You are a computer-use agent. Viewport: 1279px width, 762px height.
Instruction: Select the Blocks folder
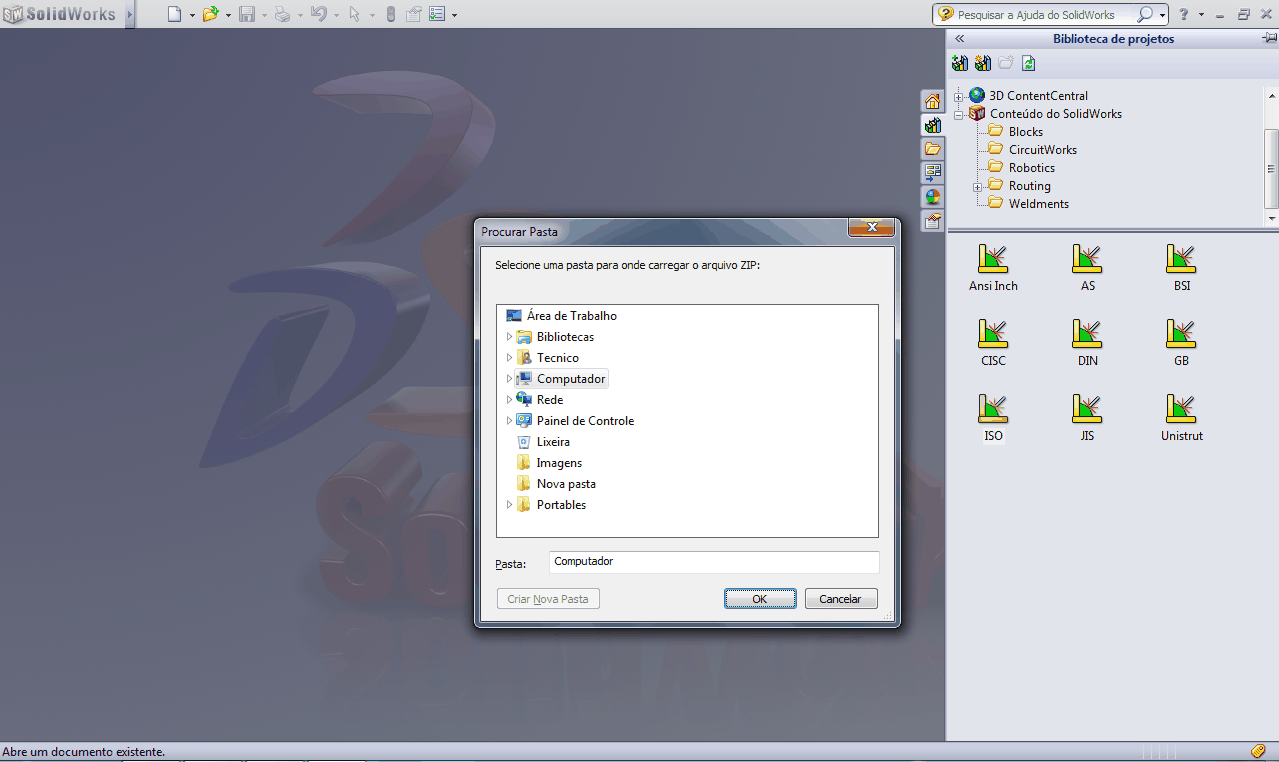(x=1015, y=132)
